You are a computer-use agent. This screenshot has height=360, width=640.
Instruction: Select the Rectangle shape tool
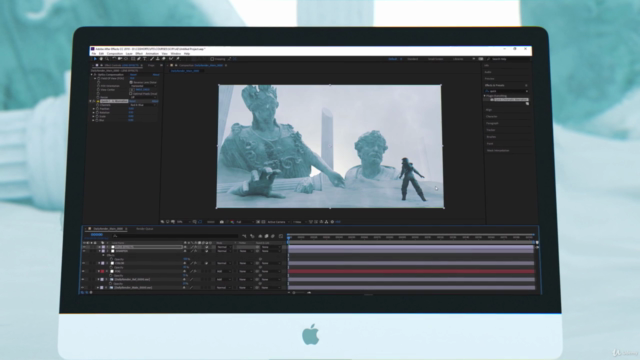point(133,59)
